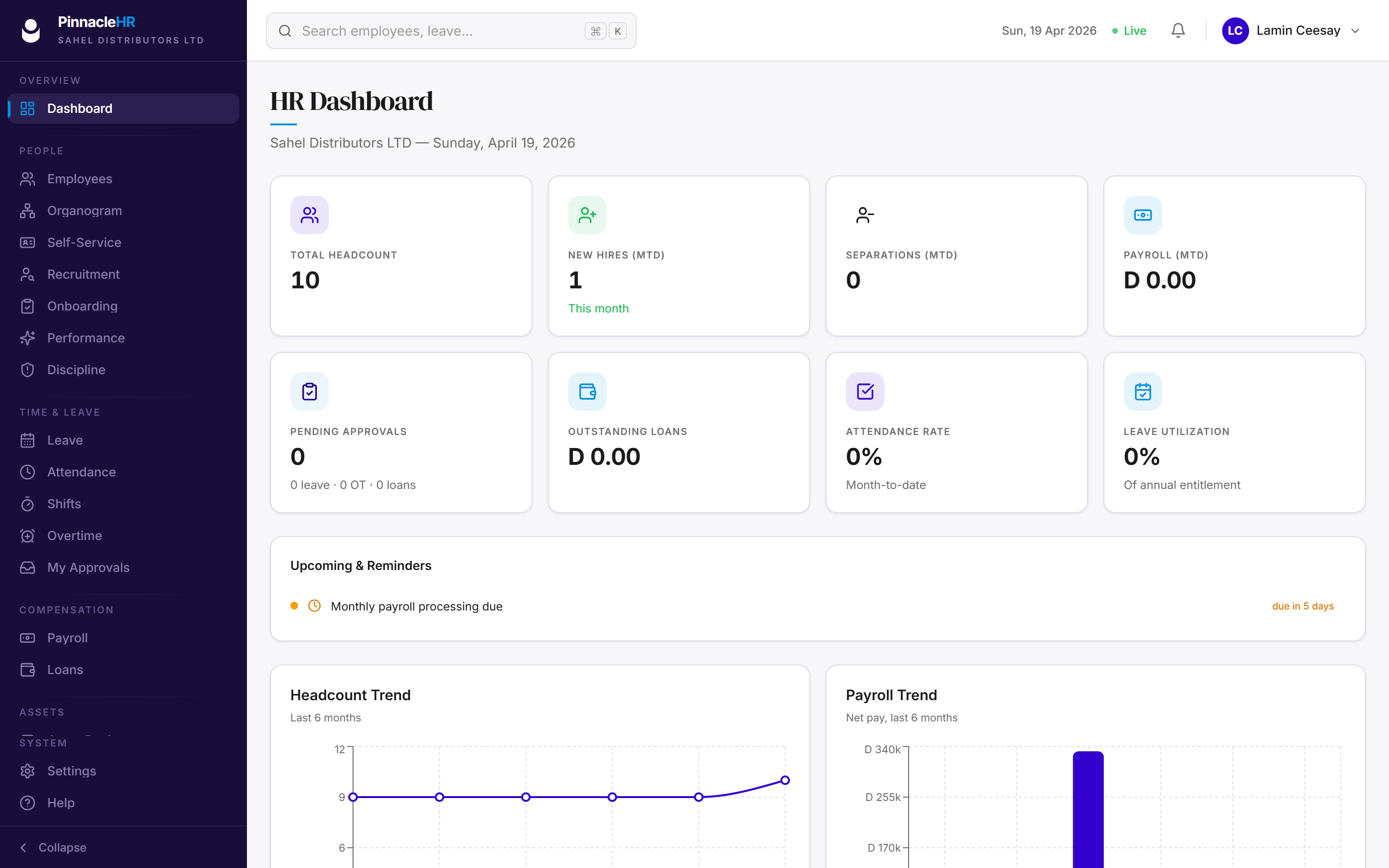The height and width of the screenshot is (868, 1389).
Task: Click the New Hires user-plus icon
Action: coord(587,215)
